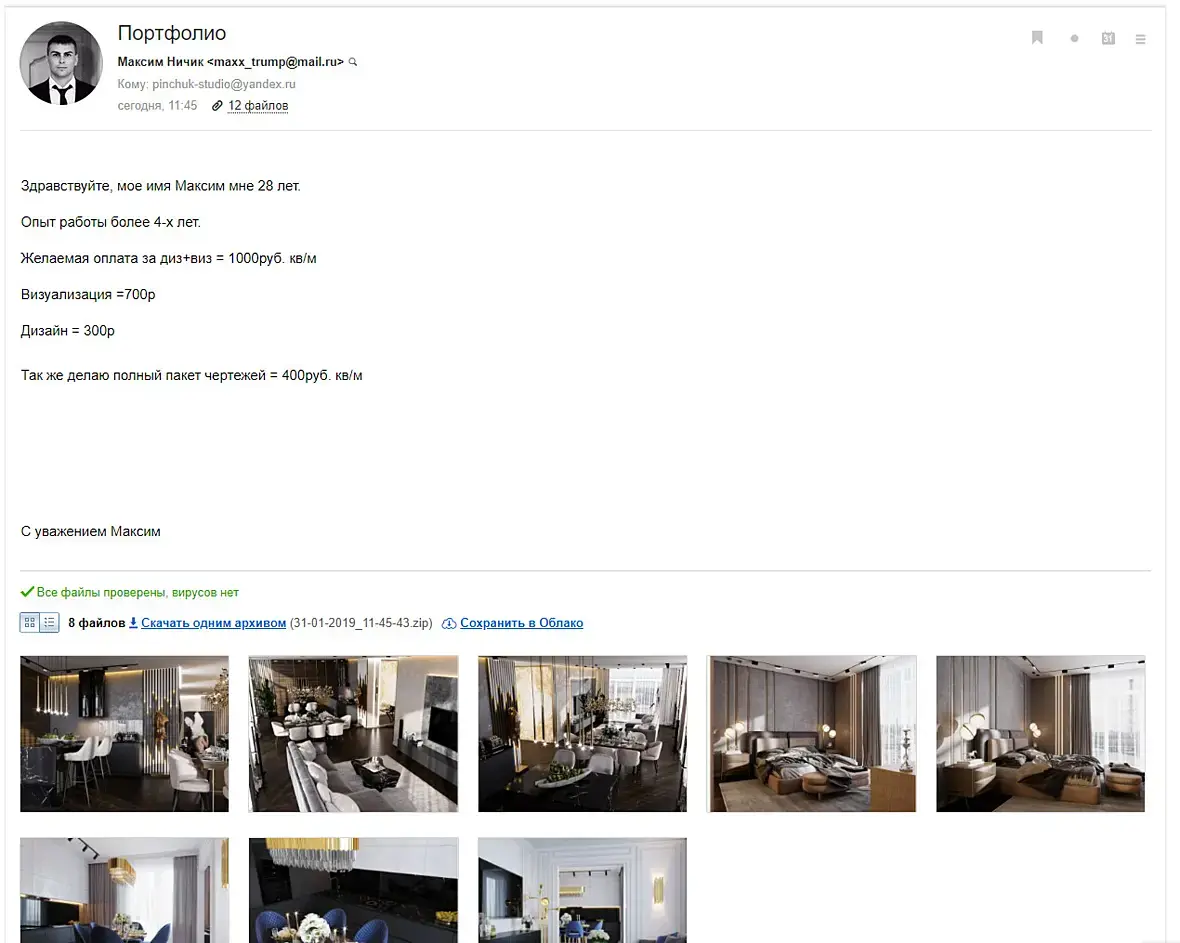Click 'Сохранить в Облако' link
1180x943 pixels.
pyautogui.click(x=522, y=623)
